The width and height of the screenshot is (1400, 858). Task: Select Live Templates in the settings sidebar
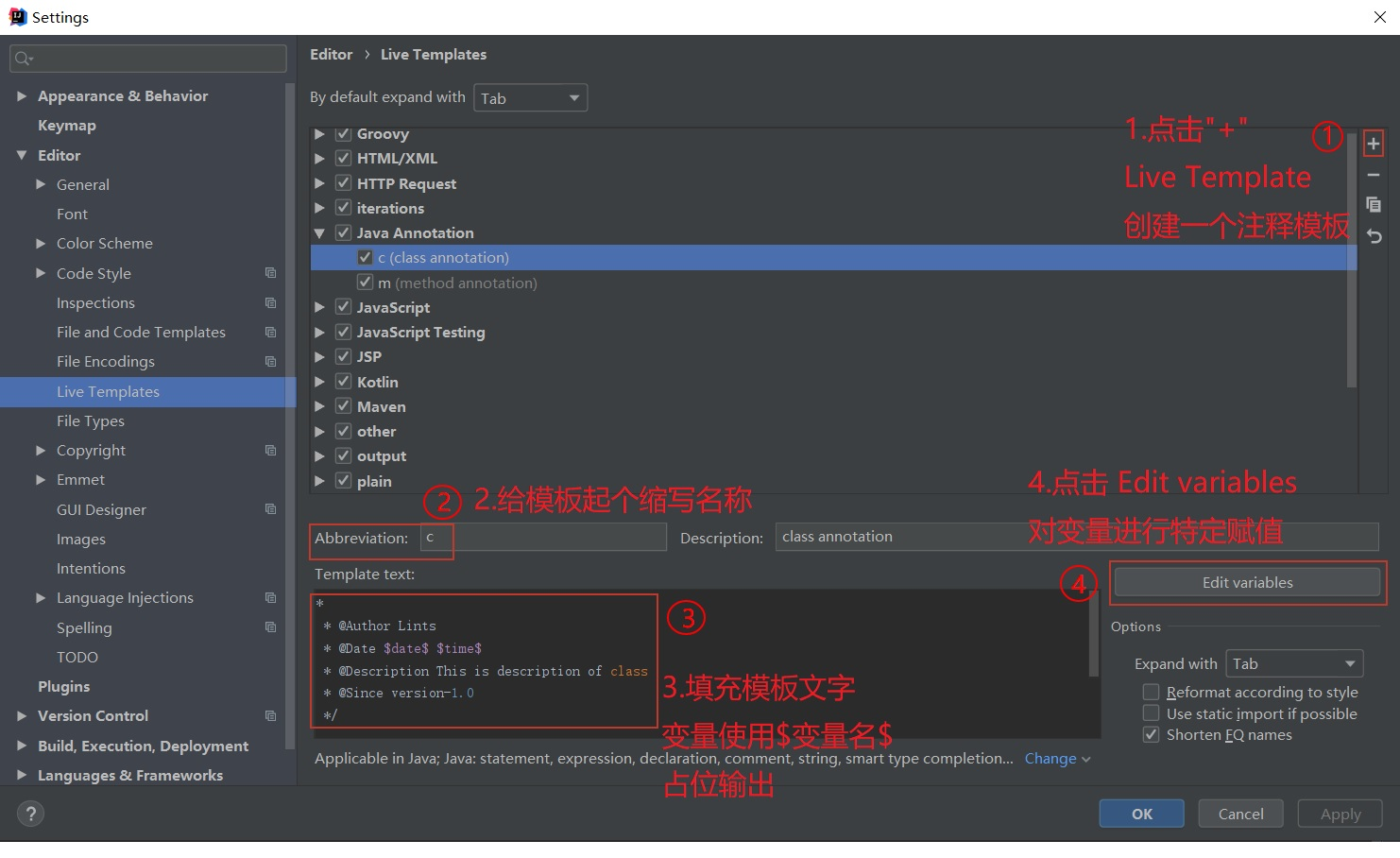(x=108, y=391)
